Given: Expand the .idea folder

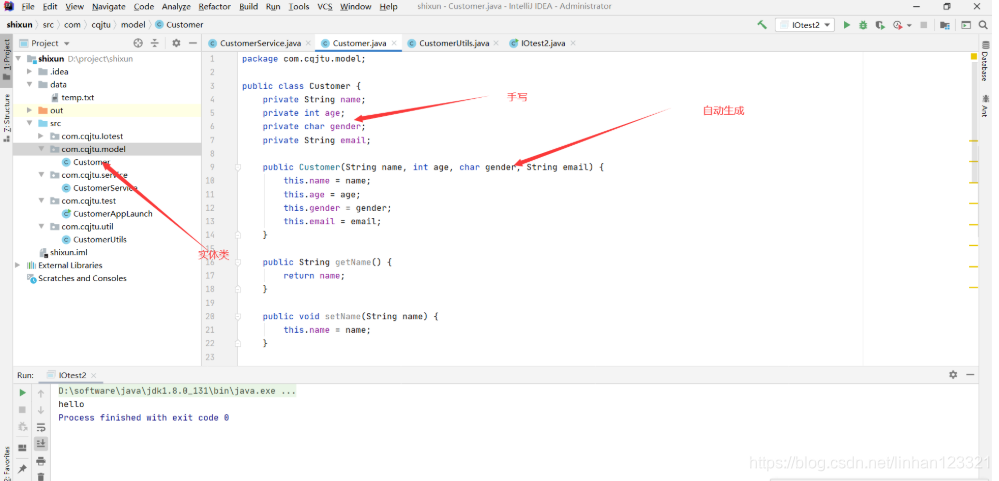Looking at the screenshot, I should pyautogui.click(x=29, y=71).
